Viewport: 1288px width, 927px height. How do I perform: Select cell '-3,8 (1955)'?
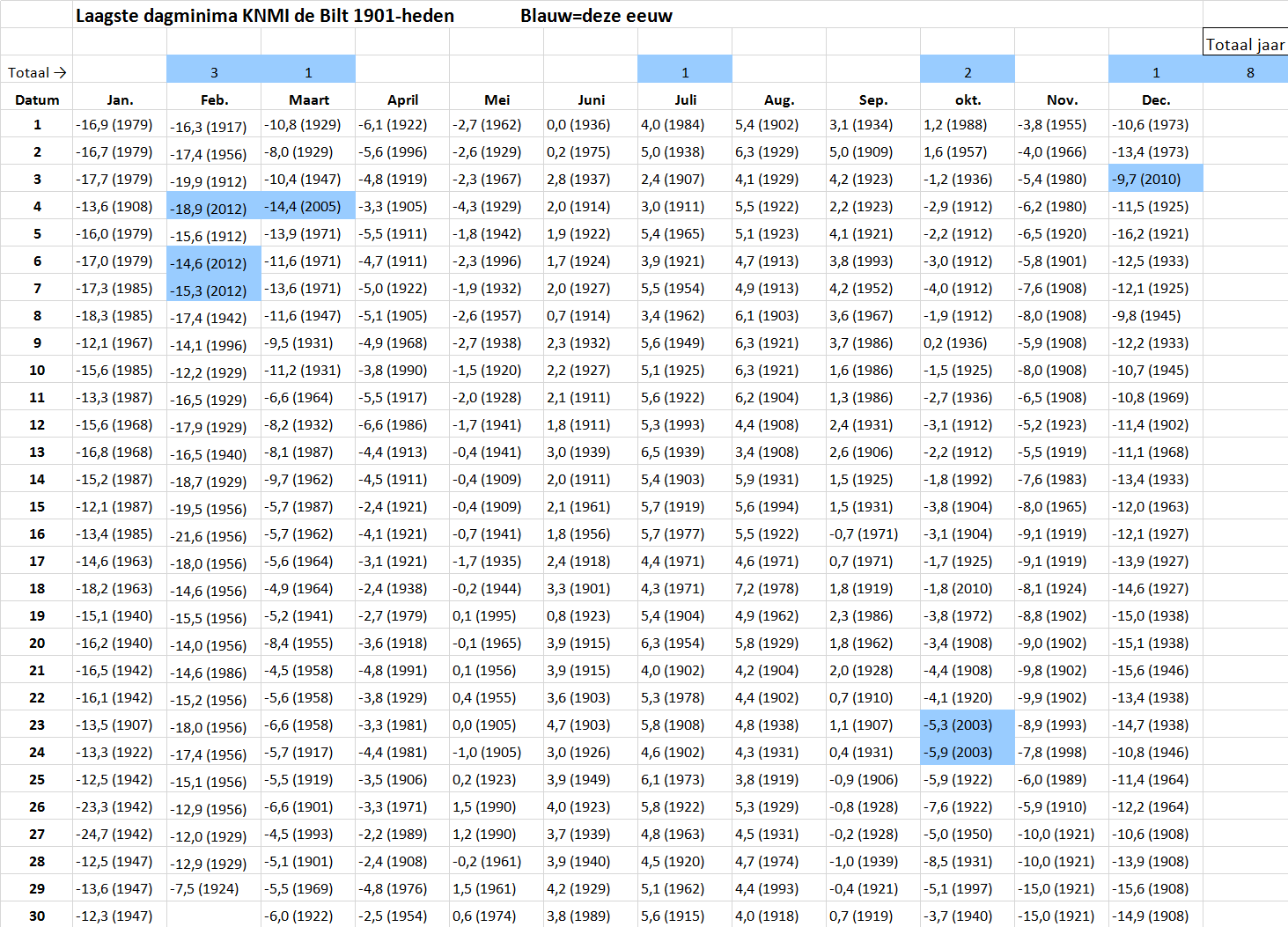[1062, 124]
